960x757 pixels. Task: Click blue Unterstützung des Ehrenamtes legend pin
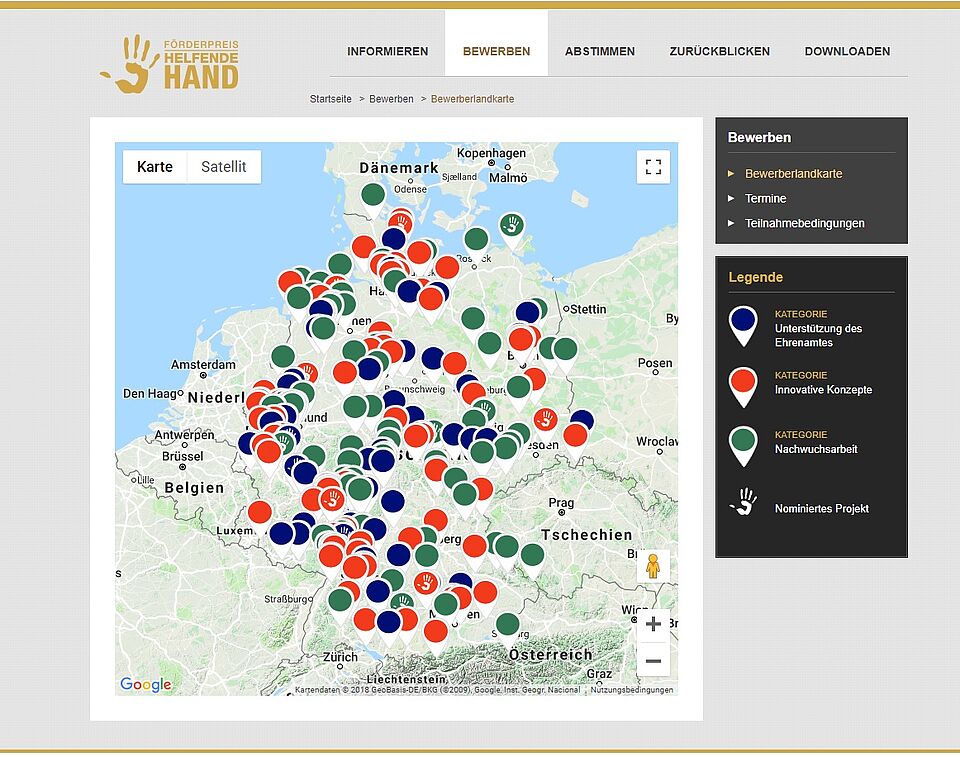click(x=743, y=324)
